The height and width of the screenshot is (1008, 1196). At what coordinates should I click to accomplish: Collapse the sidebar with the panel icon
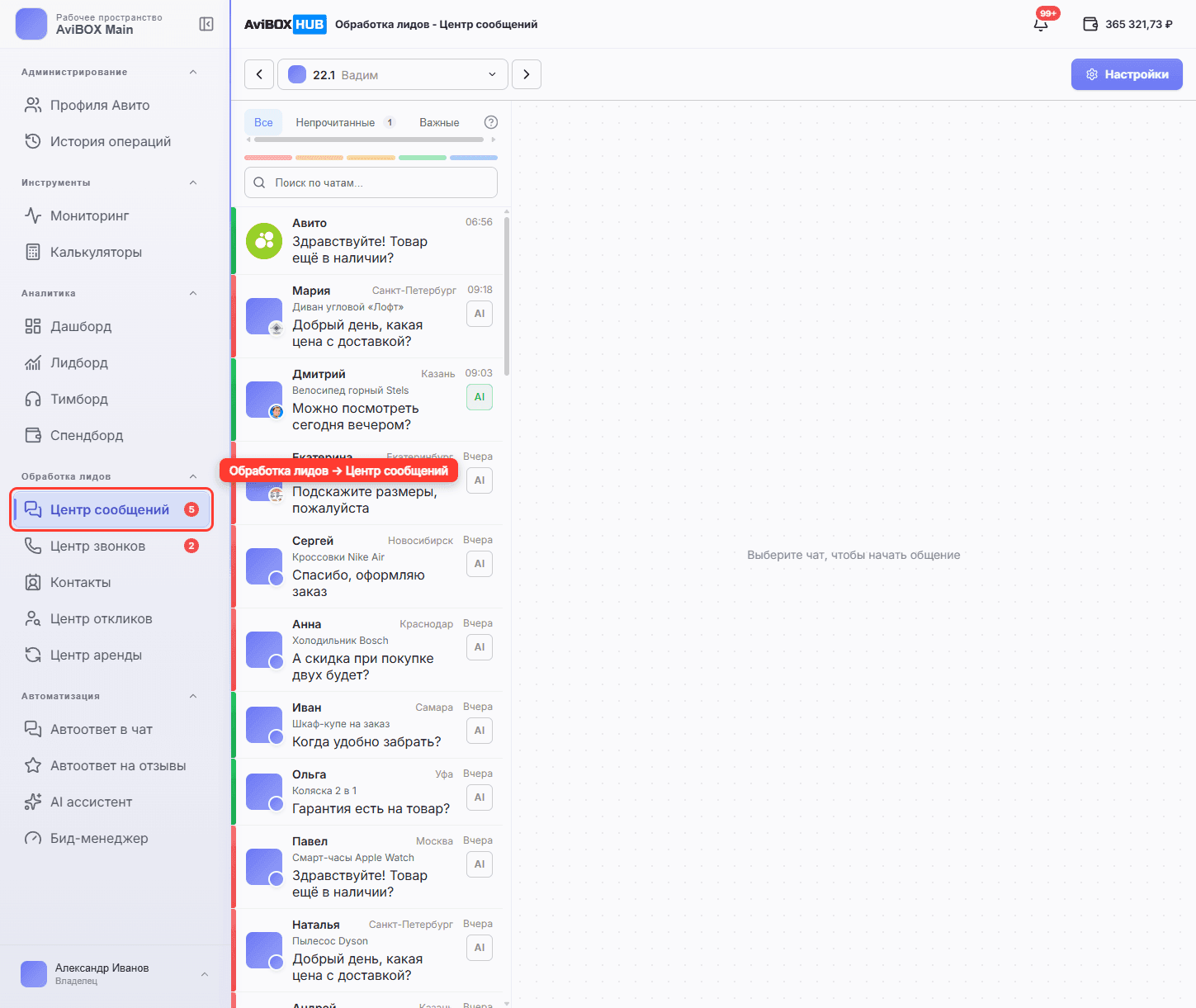pyautogui.click(x=206, y=24)
